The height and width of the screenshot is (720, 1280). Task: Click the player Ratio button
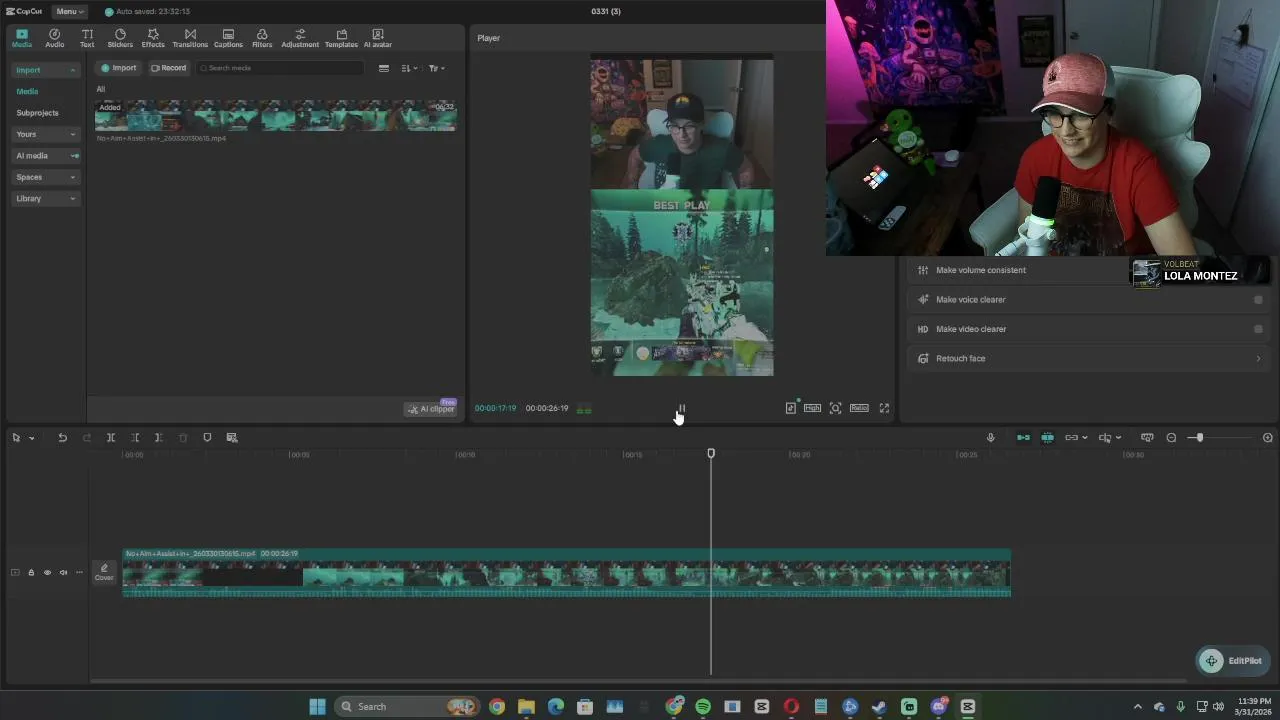pyautogui.click(x=859, y=408)
